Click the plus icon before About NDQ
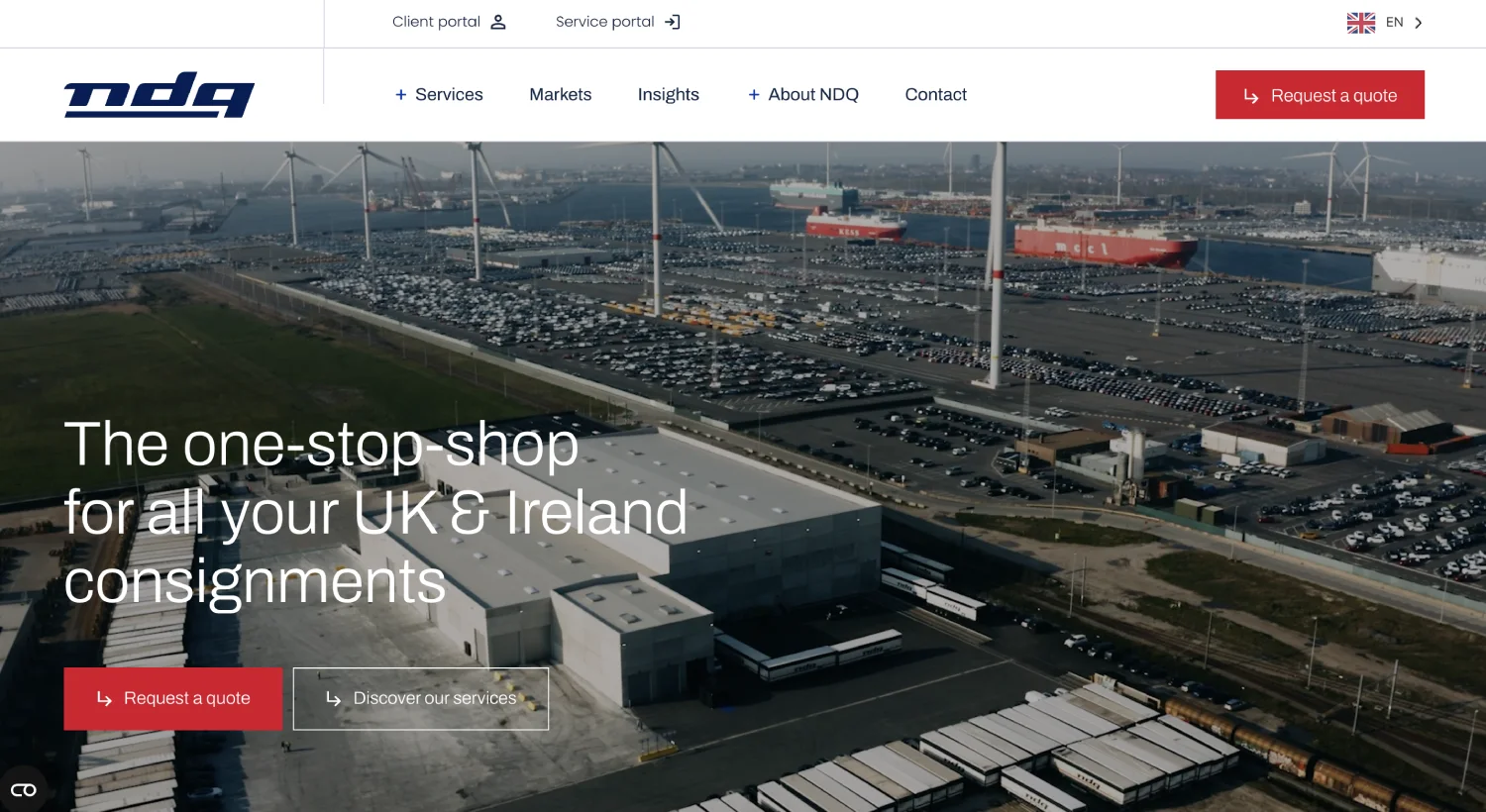Screen dimensions: 1486x812 point(754,95)
